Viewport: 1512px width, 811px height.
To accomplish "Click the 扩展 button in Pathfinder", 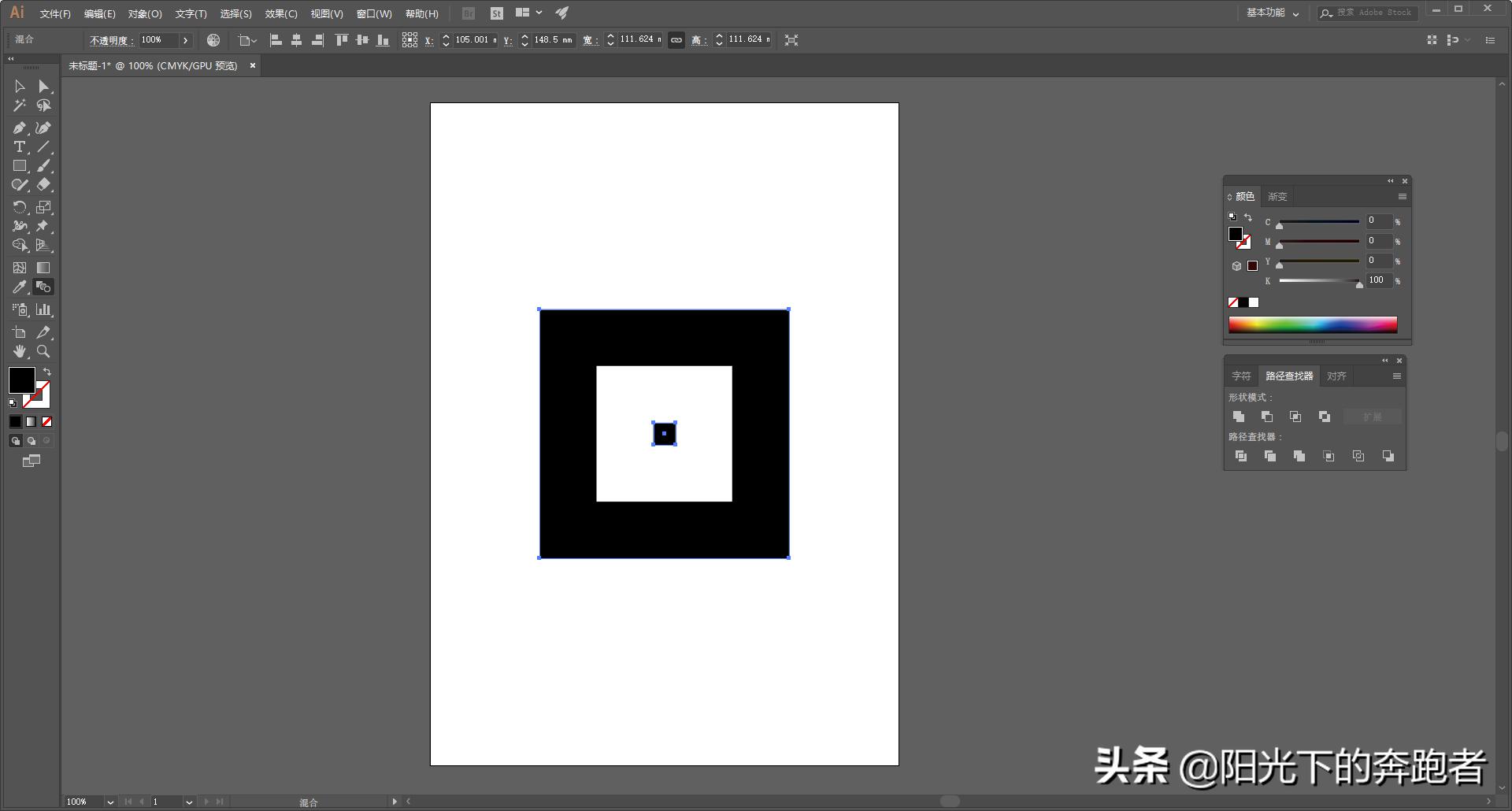I will (x=1373, y=417).
